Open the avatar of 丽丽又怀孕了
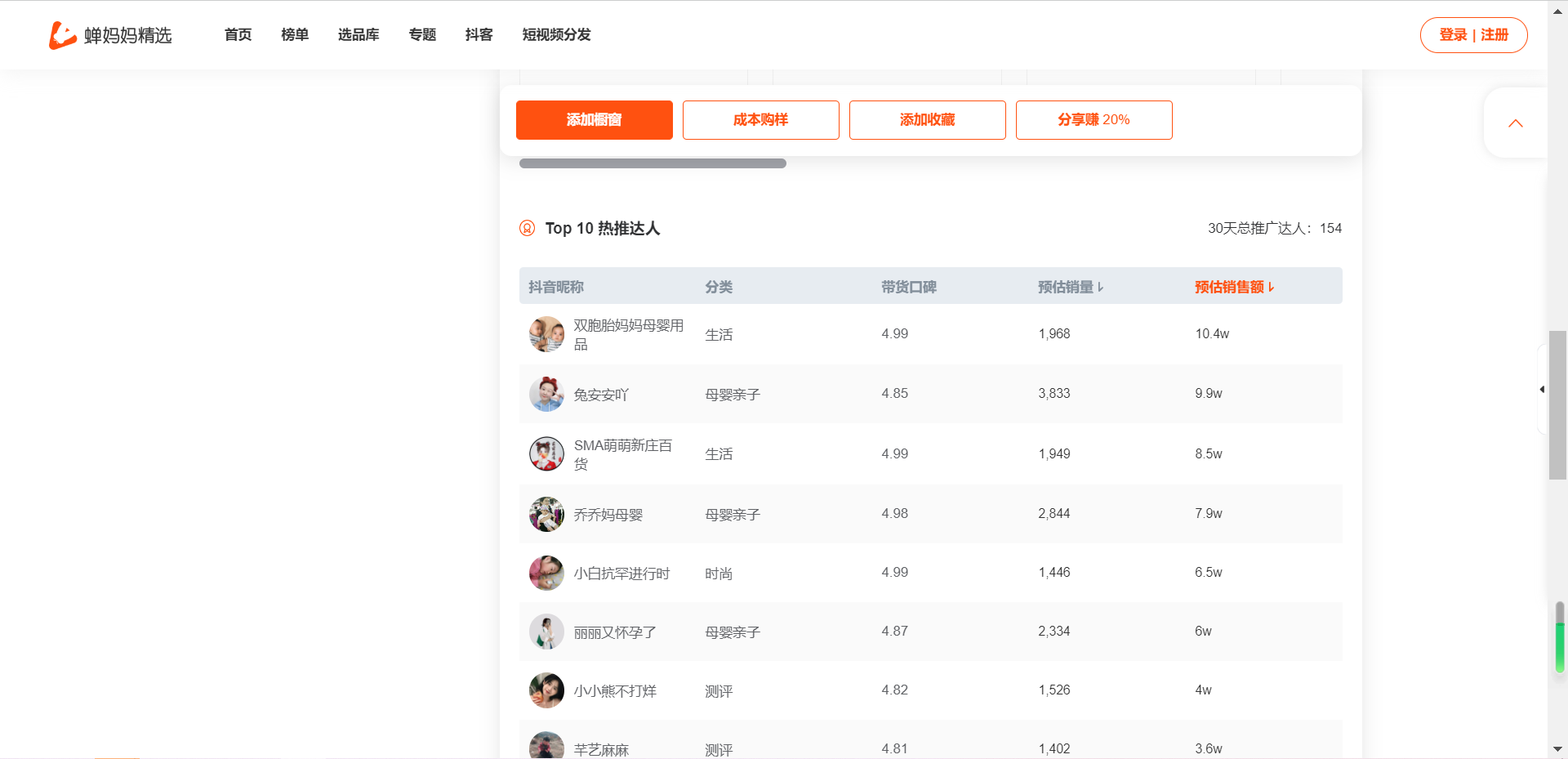This screenshot has width=1568, height=759. pyautogui.click(x=546, y=632)
